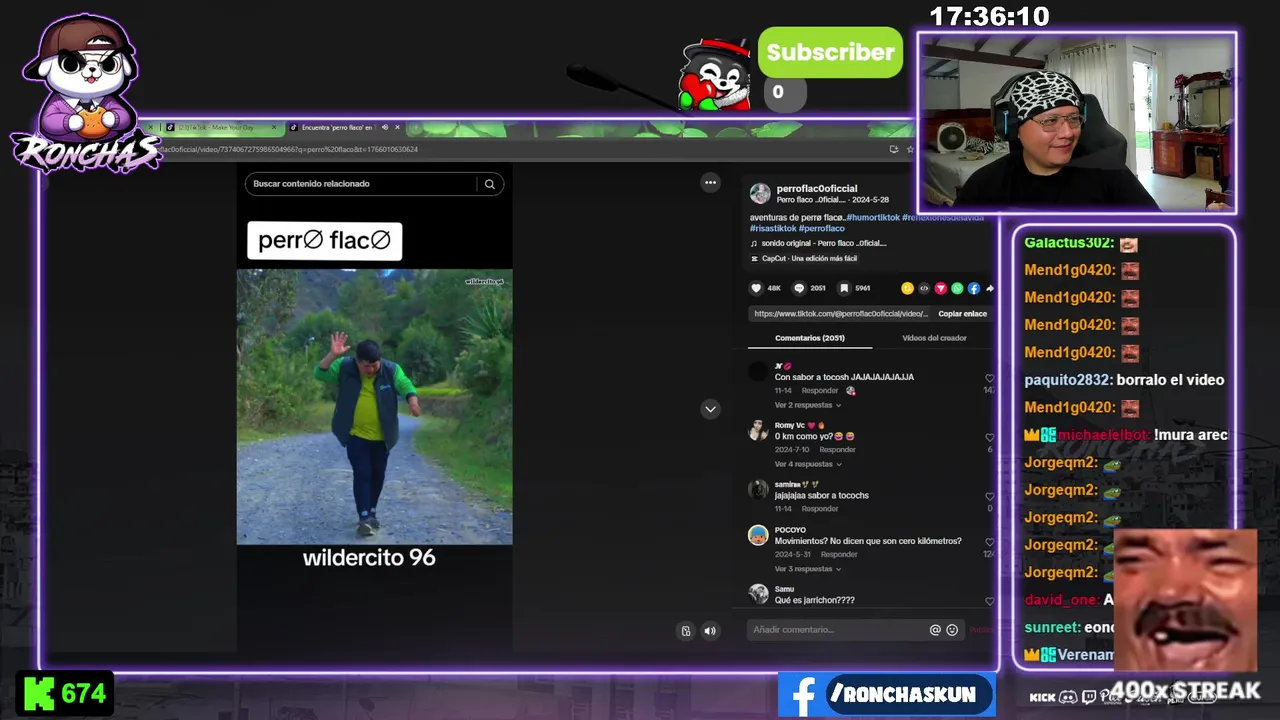Viewport: 1280px width, 720px height.
Task: Click the yellow repost icon
Action: point(907,288)
